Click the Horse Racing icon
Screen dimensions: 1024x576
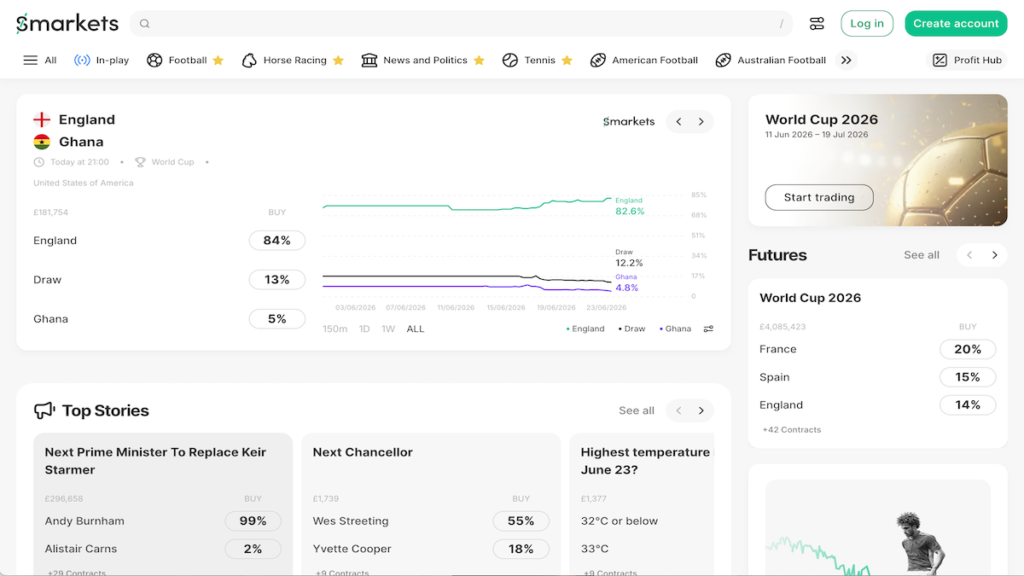pyautogui.click(x=249, y=60)
